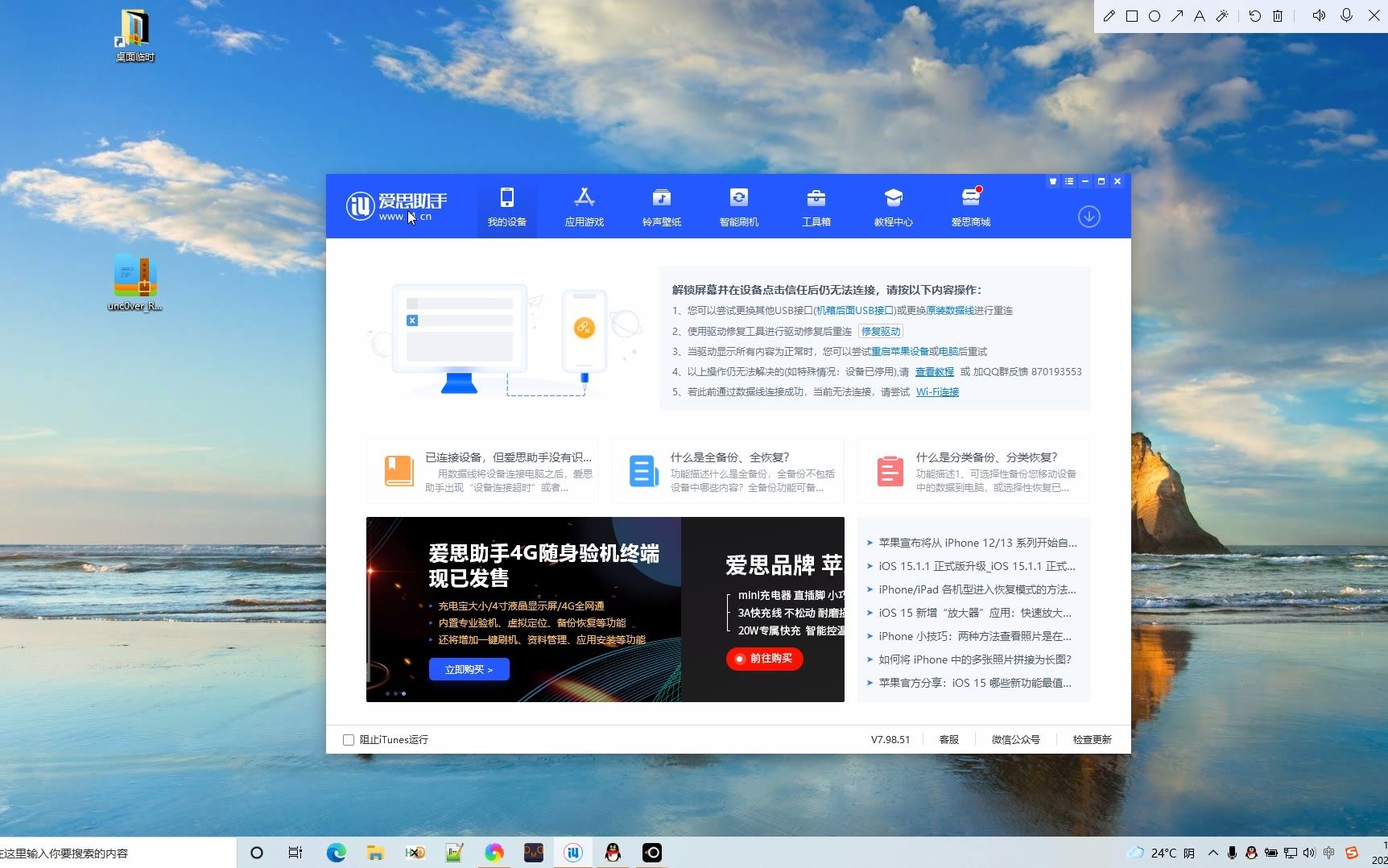Select the magic wand highlighter tool
This screenshot has width=1388, height=868.
click(x=1222, y=16)
